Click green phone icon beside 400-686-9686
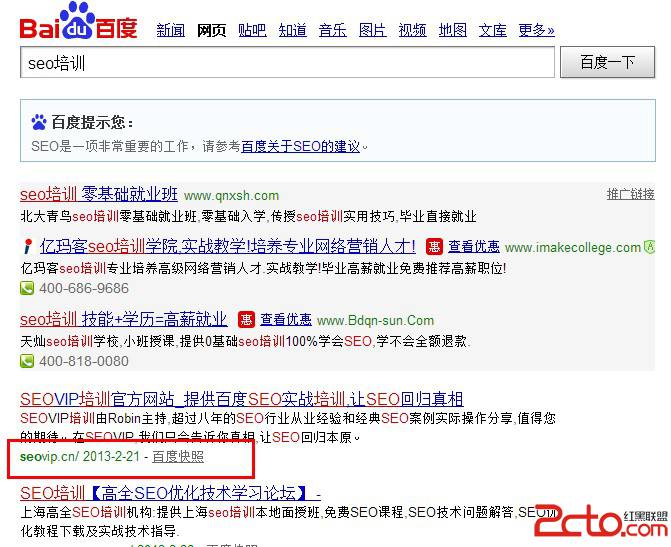 tap(27, 288)
